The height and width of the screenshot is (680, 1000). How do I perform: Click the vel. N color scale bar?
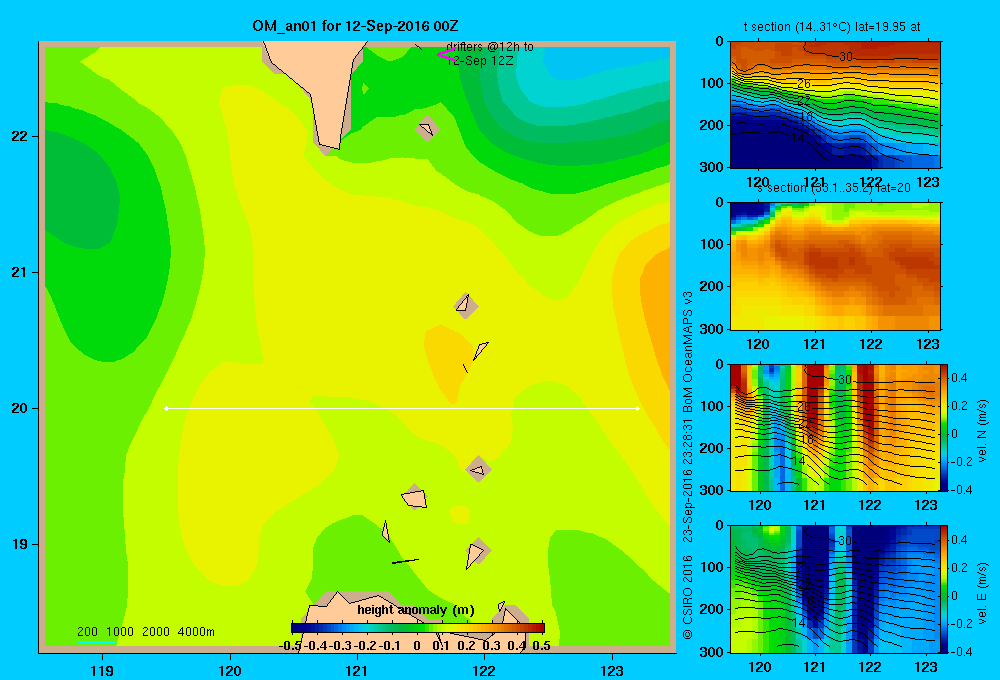945,427
